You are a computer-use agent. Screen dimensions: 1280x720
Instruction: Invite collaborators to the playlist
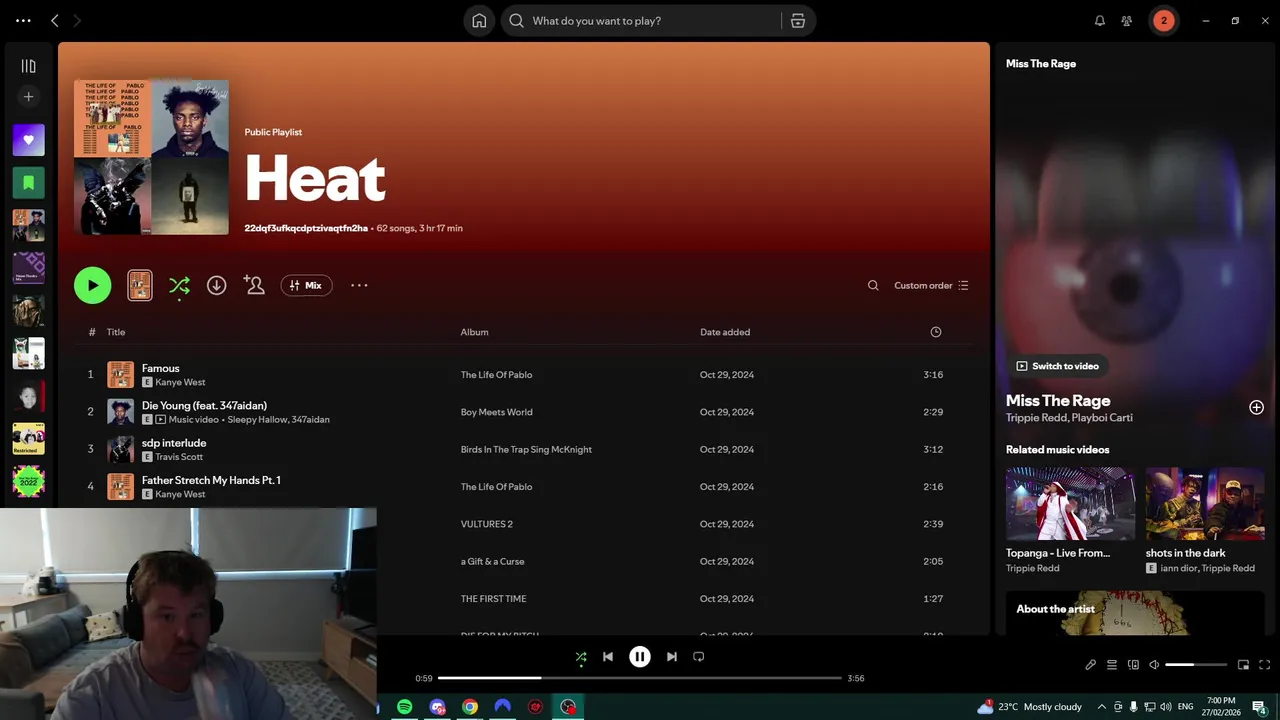pyautogui.click(x=254, y=285)
